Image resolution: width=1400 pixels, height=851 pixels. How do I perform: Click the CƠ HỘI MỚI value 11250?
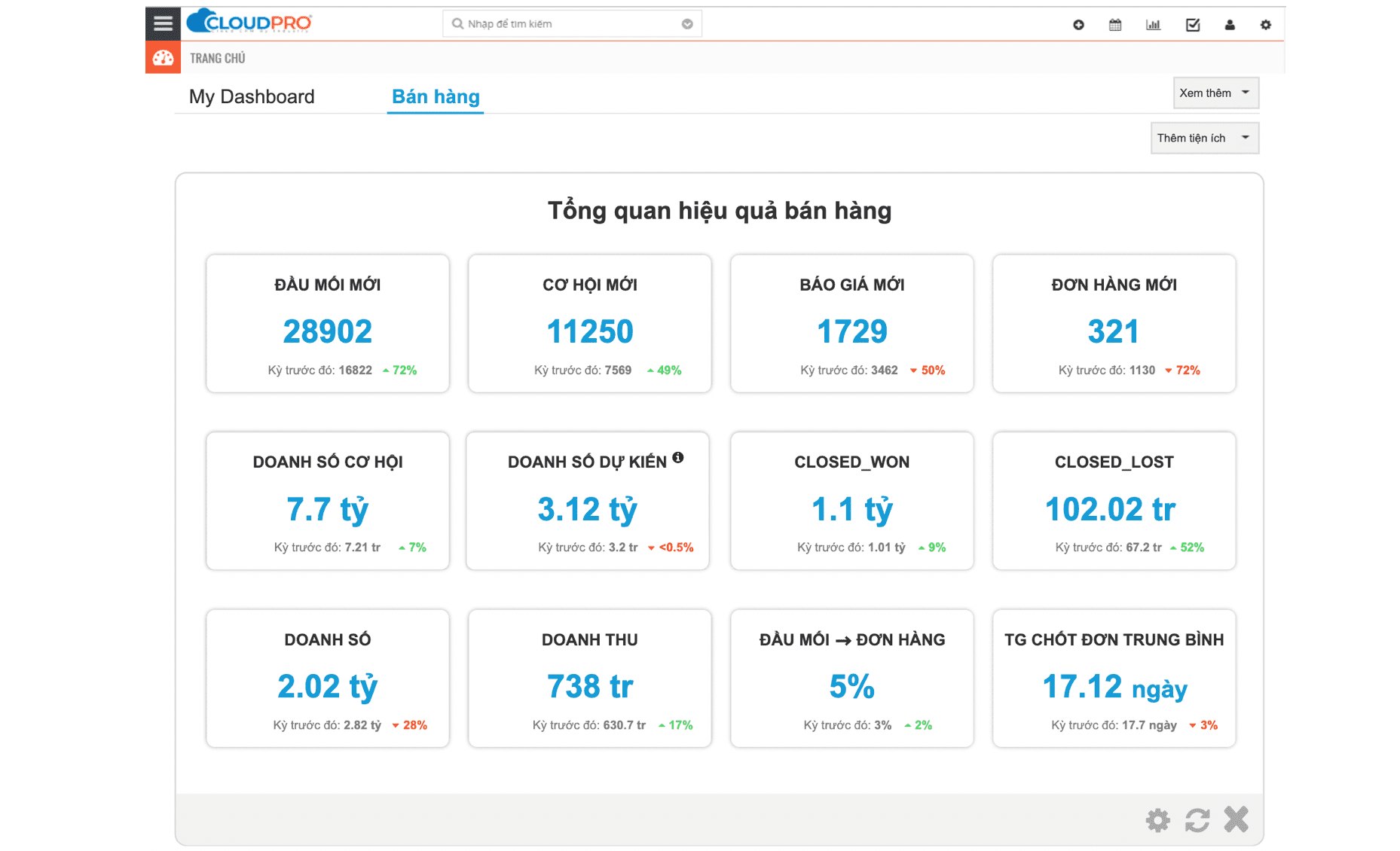[590, 331]
